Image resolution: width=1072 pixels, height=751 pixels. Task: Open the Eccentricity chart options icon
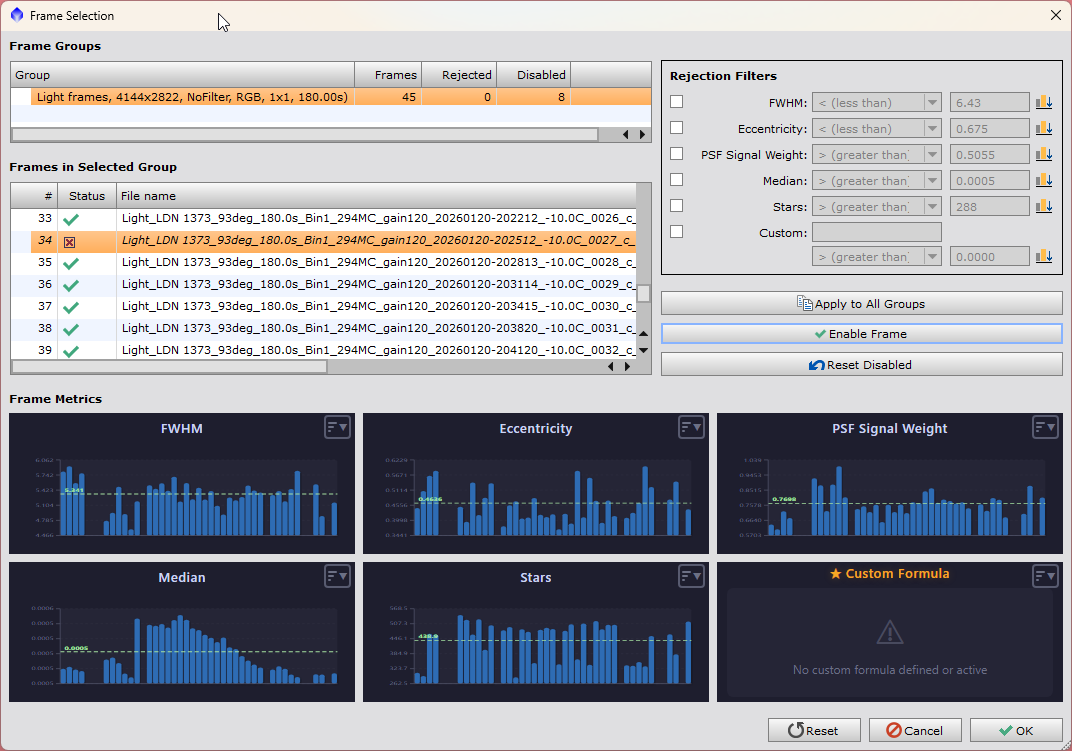(x=691, y=428)
